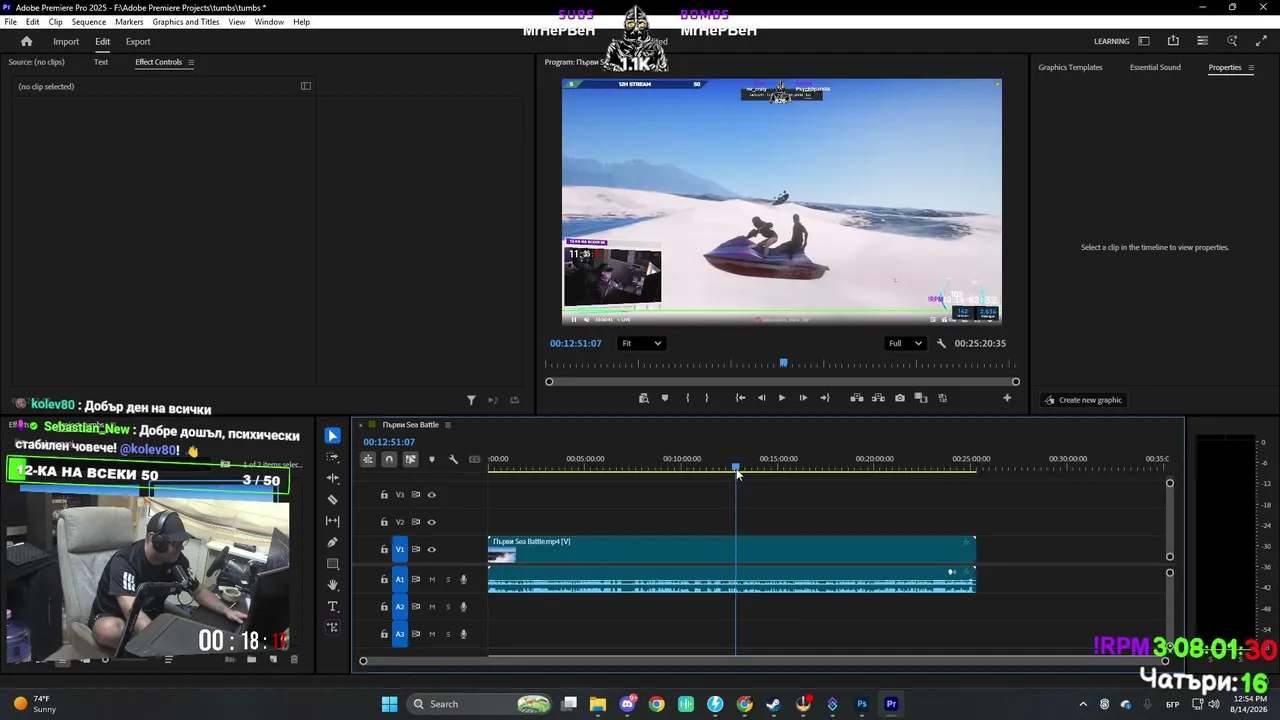
Task: Open the timeline Add Marker dropdown
Action: click(x=432, y=459)
